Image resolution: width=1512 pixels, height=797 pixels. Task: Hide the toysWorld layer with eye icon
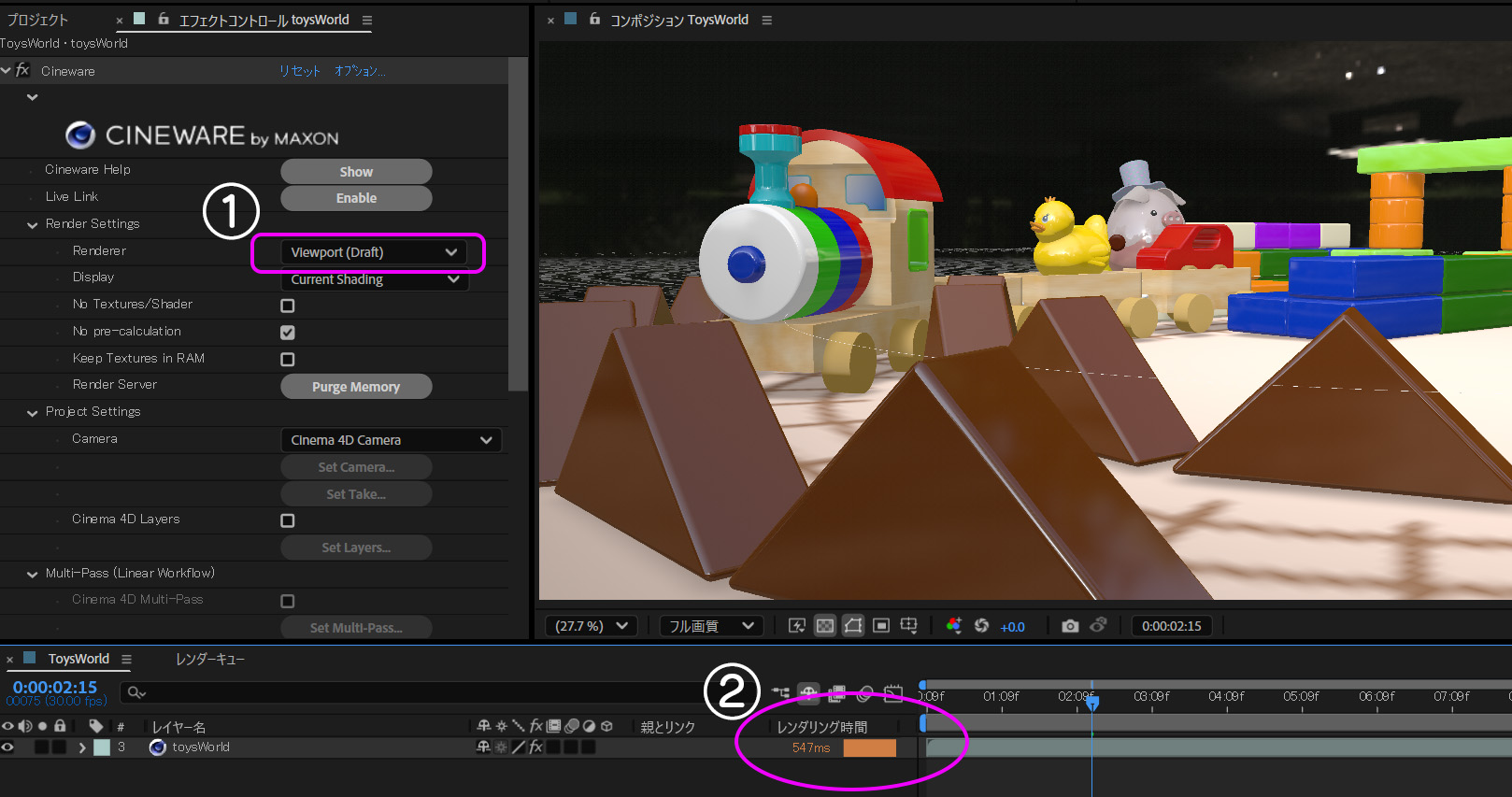(x=8, y=747)
